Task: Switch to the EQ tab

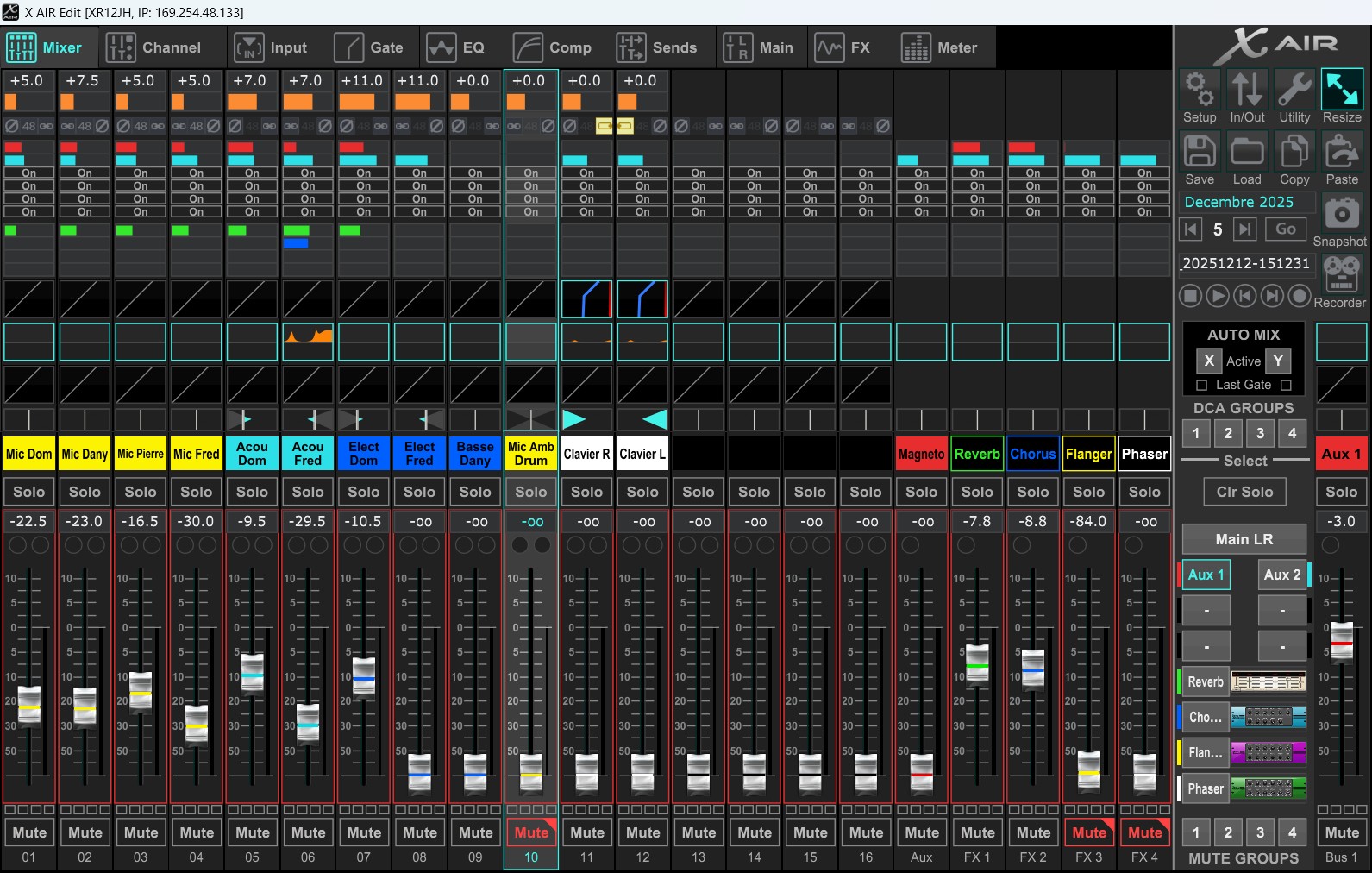Action: pos(457,47)
